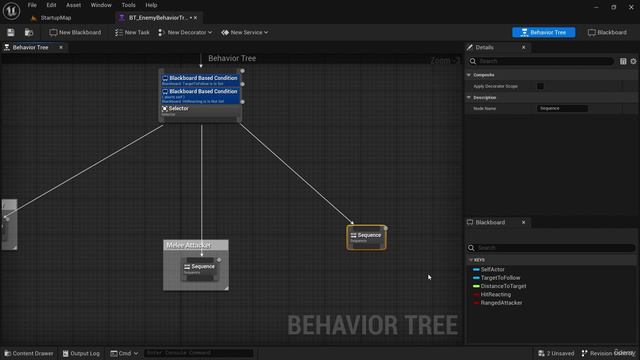The image size is (640, 360).
Task: Click the Unreal Engine logo icon
Action: coord(11,11)
